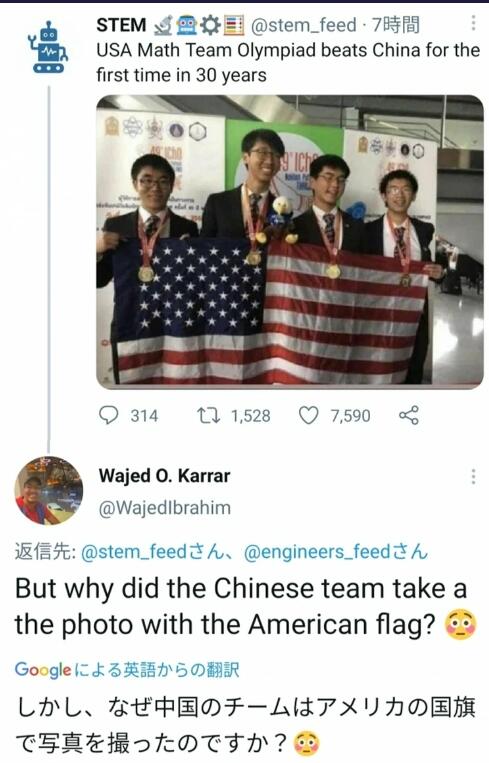
Task: Enlarge the team photo with American flag
Action: coord(290,241)
